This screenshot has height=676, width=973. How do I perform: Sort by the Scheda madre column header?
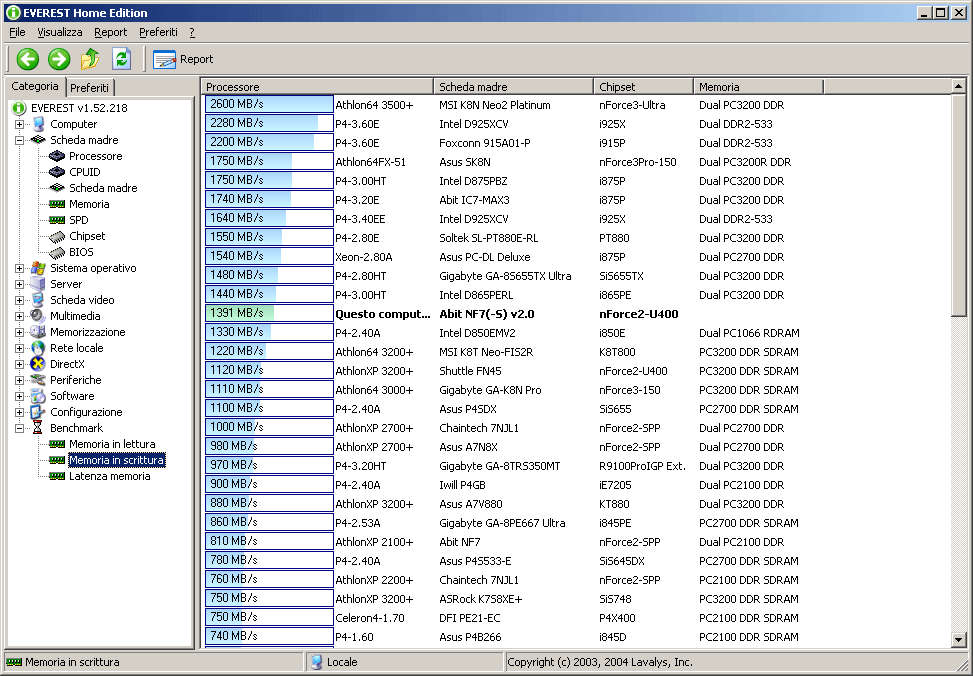(513, 87)
